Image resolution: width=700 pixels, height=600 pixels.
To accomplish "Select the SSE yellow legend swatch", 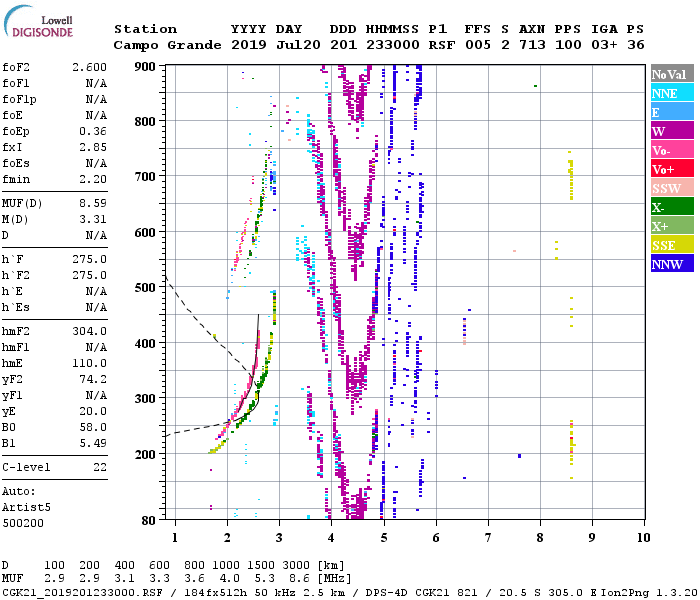I will (x=672, y=245).
